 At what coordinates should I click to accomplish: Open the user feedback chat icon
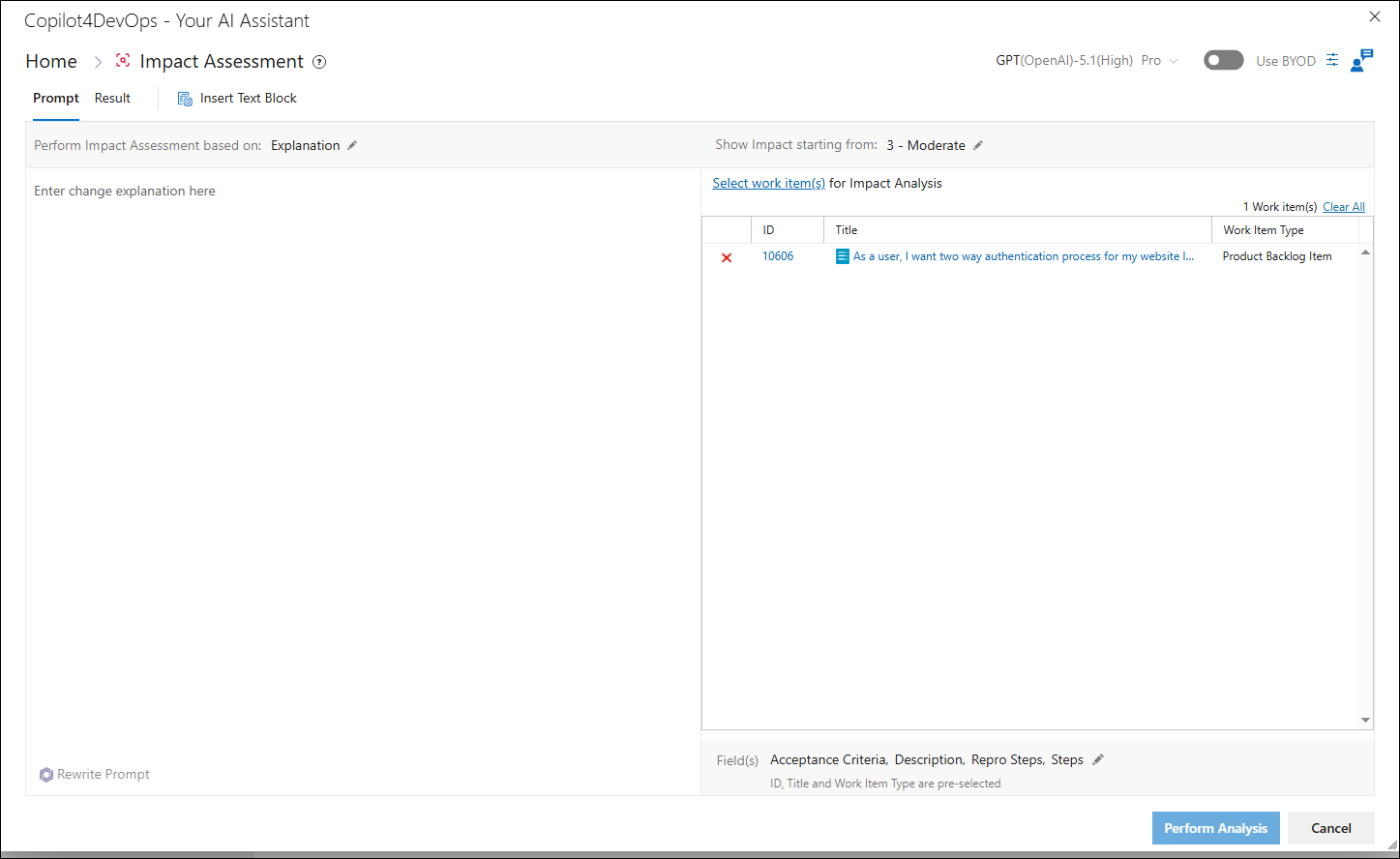tap(1361, 60)
